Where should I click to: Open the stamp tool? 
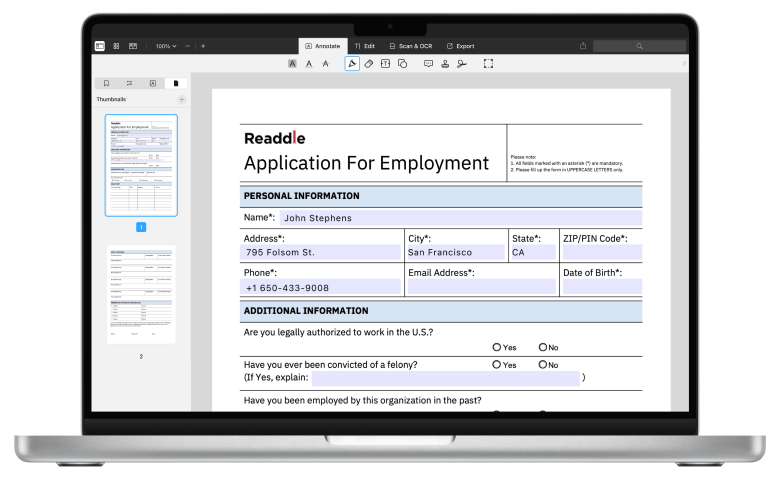(445, 63)
